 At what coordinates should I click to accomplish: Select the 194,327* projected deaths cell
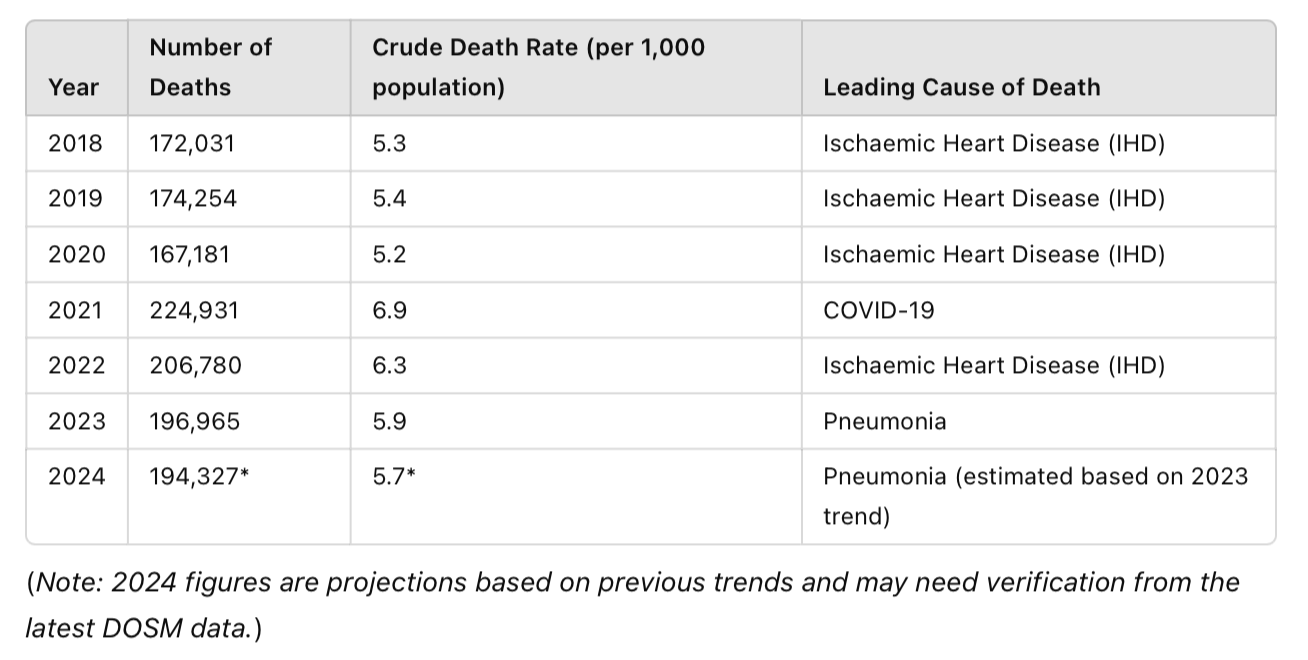pyautogui.click(x=199, y=476)
